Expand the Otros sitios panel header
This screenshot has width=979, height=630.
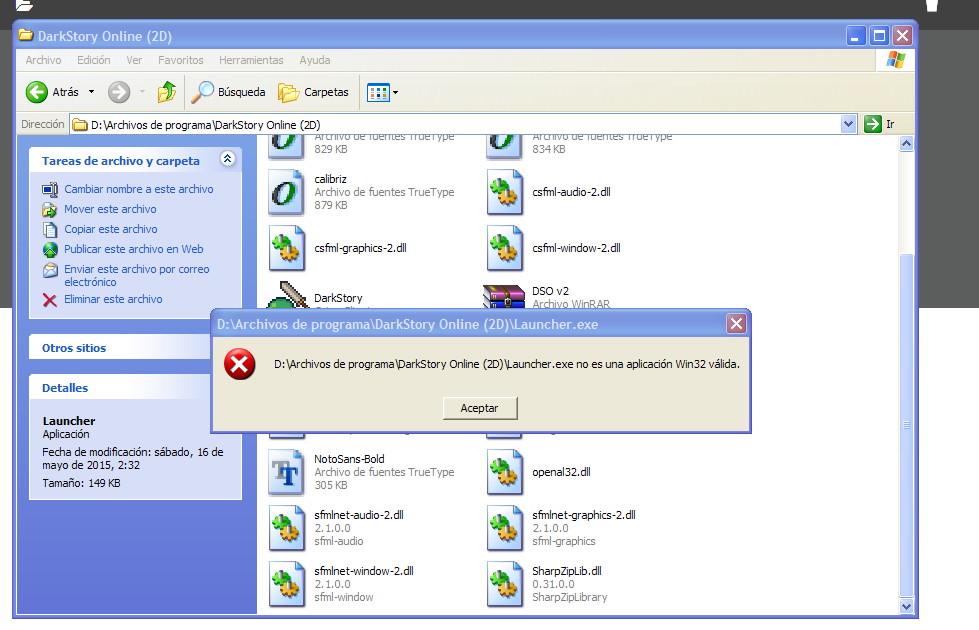click(x=120, y=348)
